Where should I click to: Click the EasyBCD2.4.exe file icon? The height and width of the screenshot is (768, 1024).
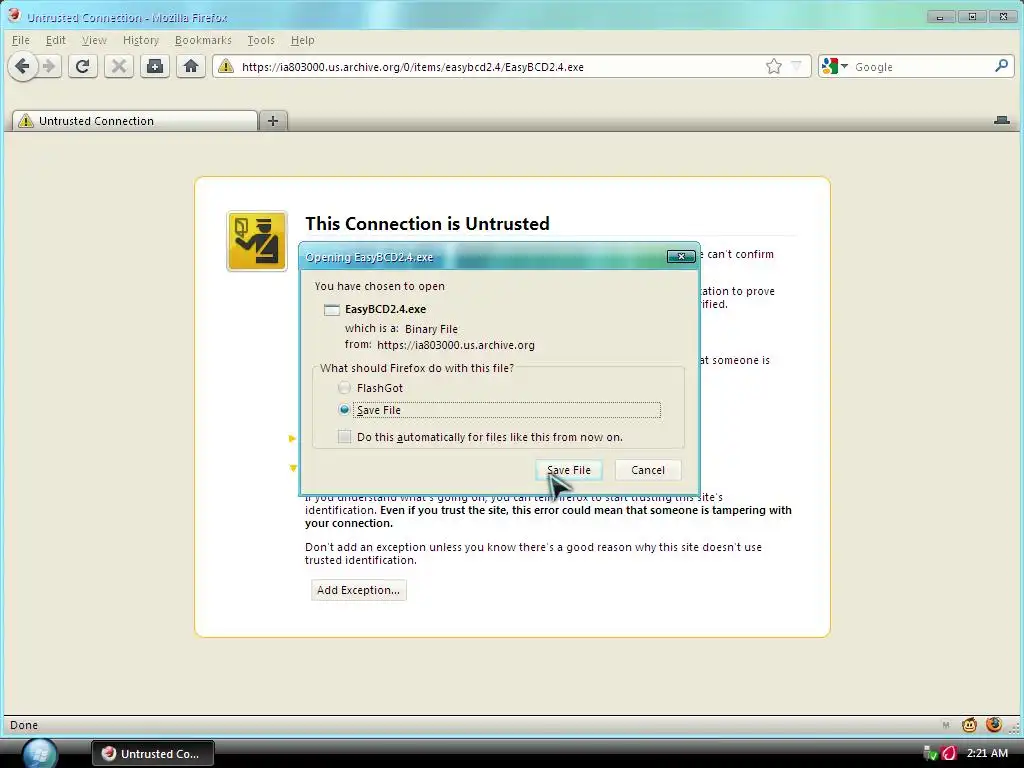point(332,310)
